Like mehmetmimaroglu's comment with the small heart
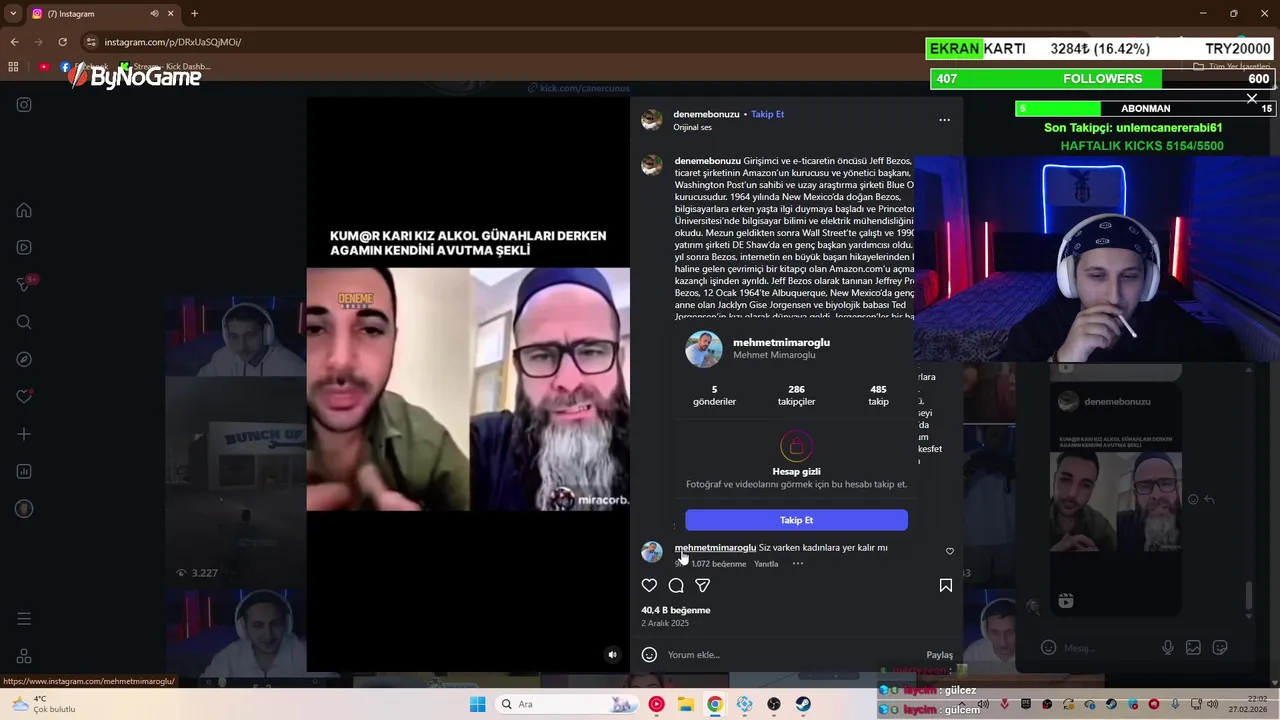1280x720 pixels. [950, 551]
